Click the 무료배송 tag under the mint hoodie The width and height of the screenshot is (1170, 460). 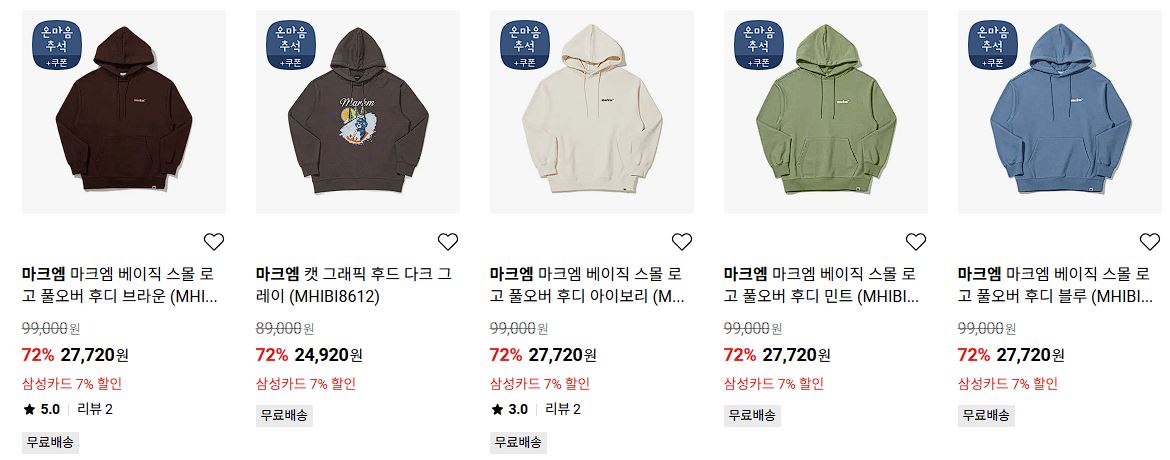752,414
